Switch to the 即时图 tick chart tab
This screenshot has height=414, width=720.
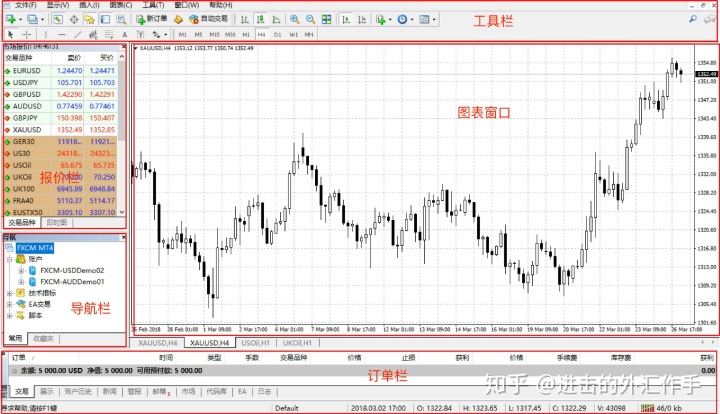click(57, 223)
